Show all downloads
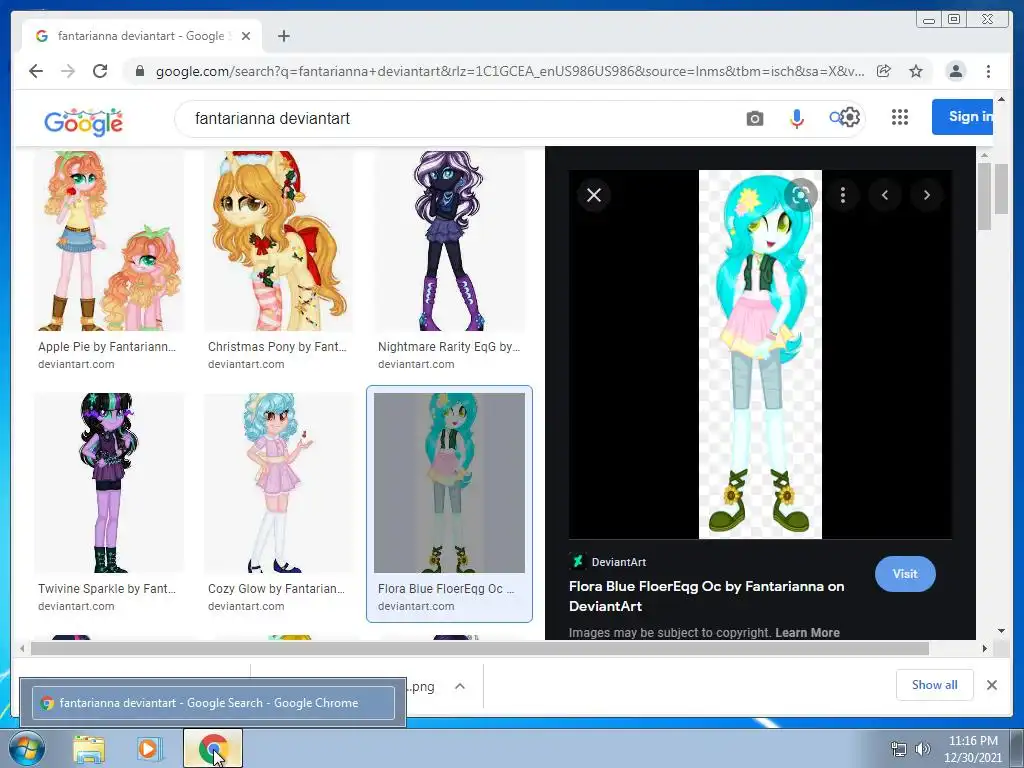The height and width of the screenshot is (768, 1024). (935, 684)
